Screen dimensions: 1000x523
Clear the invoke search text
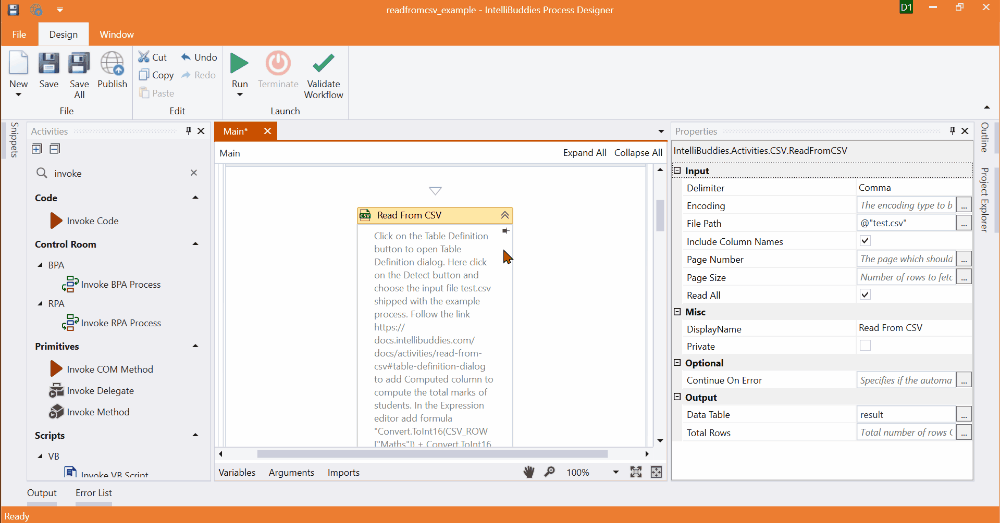tap(194, 173)
